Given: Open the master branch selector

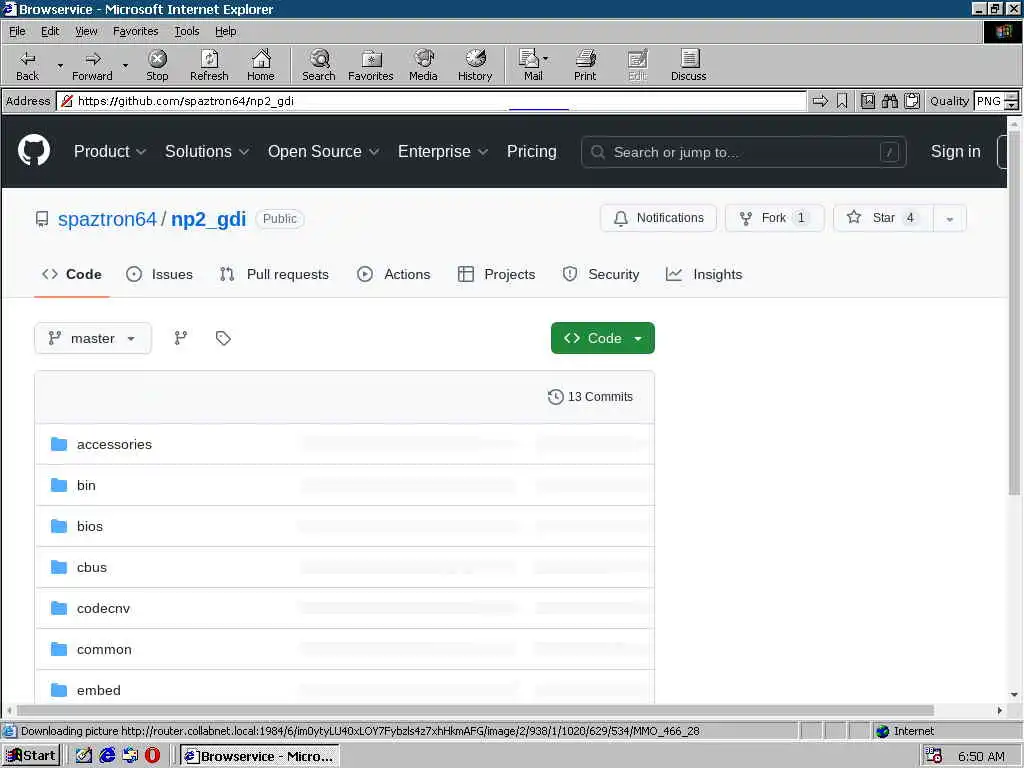Looking at the screenshot, I should pyautogui.click(x=93, y=338).
